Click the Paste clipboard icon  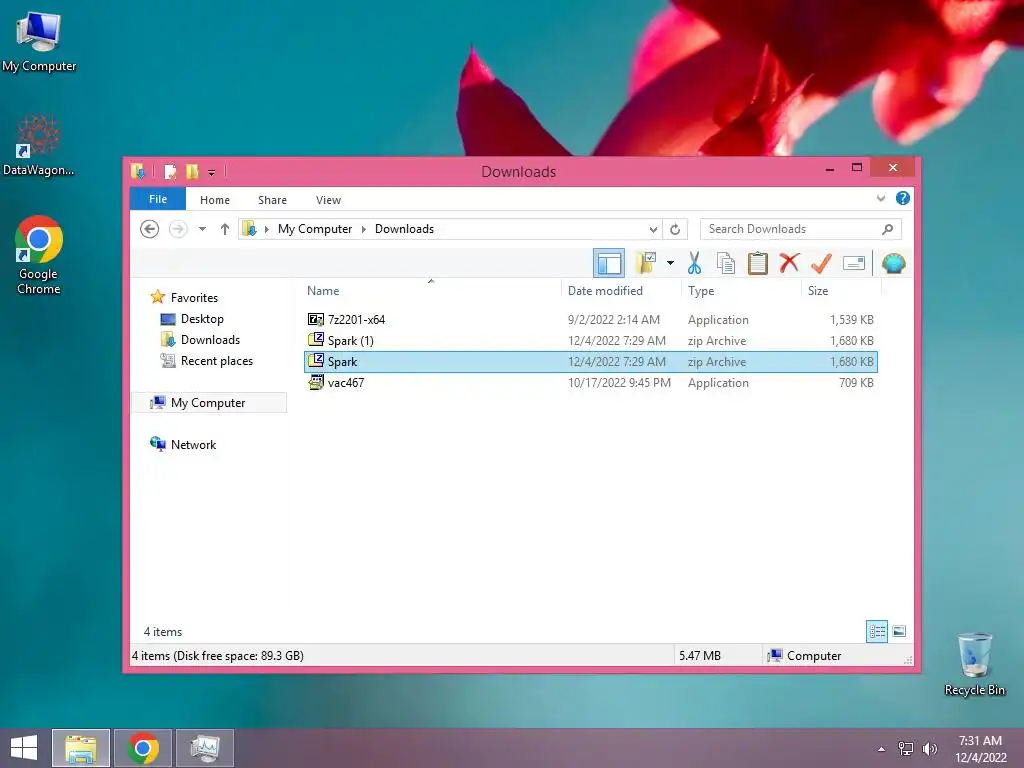pos(758,263)
